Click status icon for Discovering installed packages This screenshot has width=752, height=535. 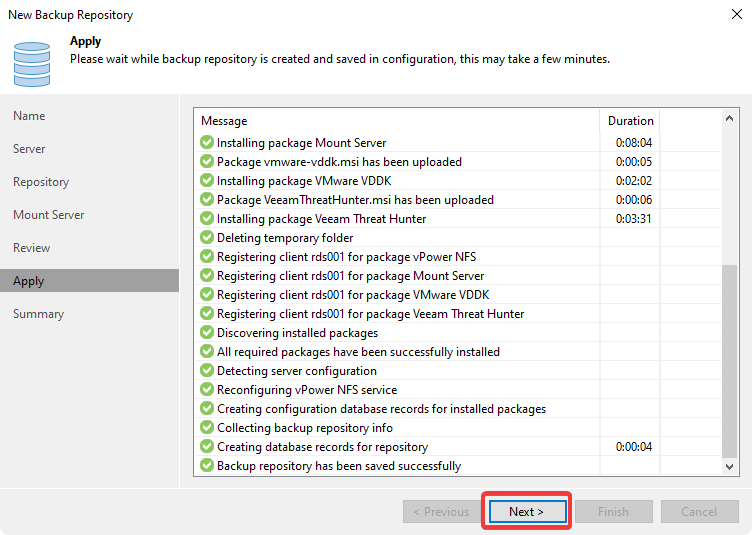click(x=207, y=333)
